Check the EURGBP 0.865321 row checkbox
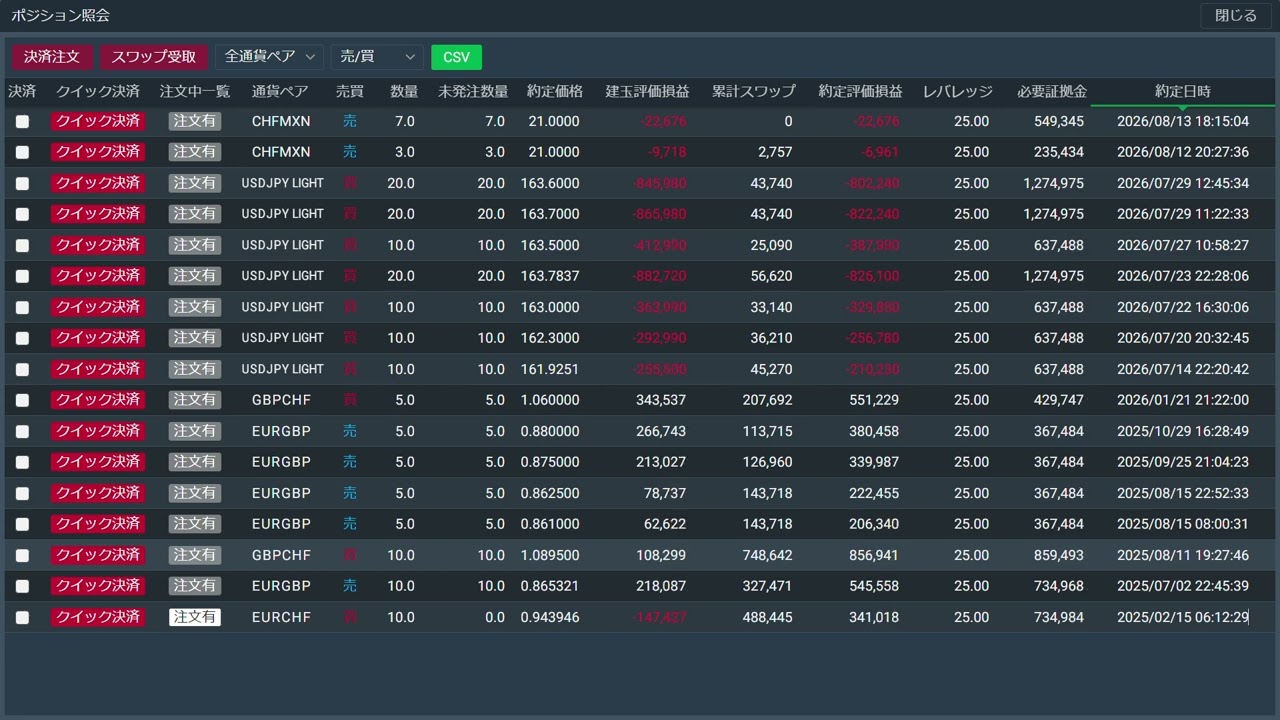This screenshot has height=720, width=1280. [22, 587]
